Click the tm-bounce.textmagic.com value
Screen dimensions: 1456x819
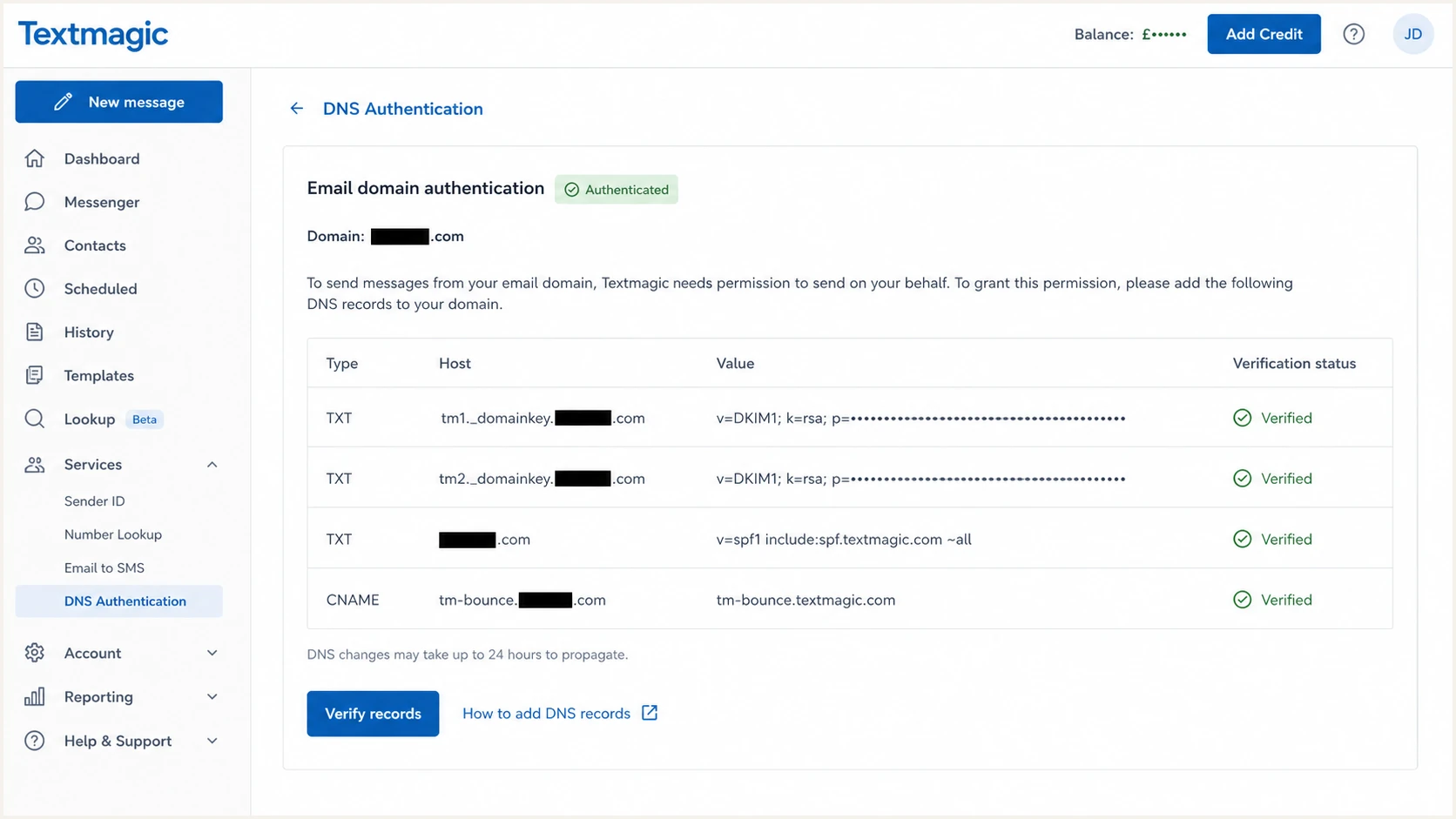click(x=806, y=600)
